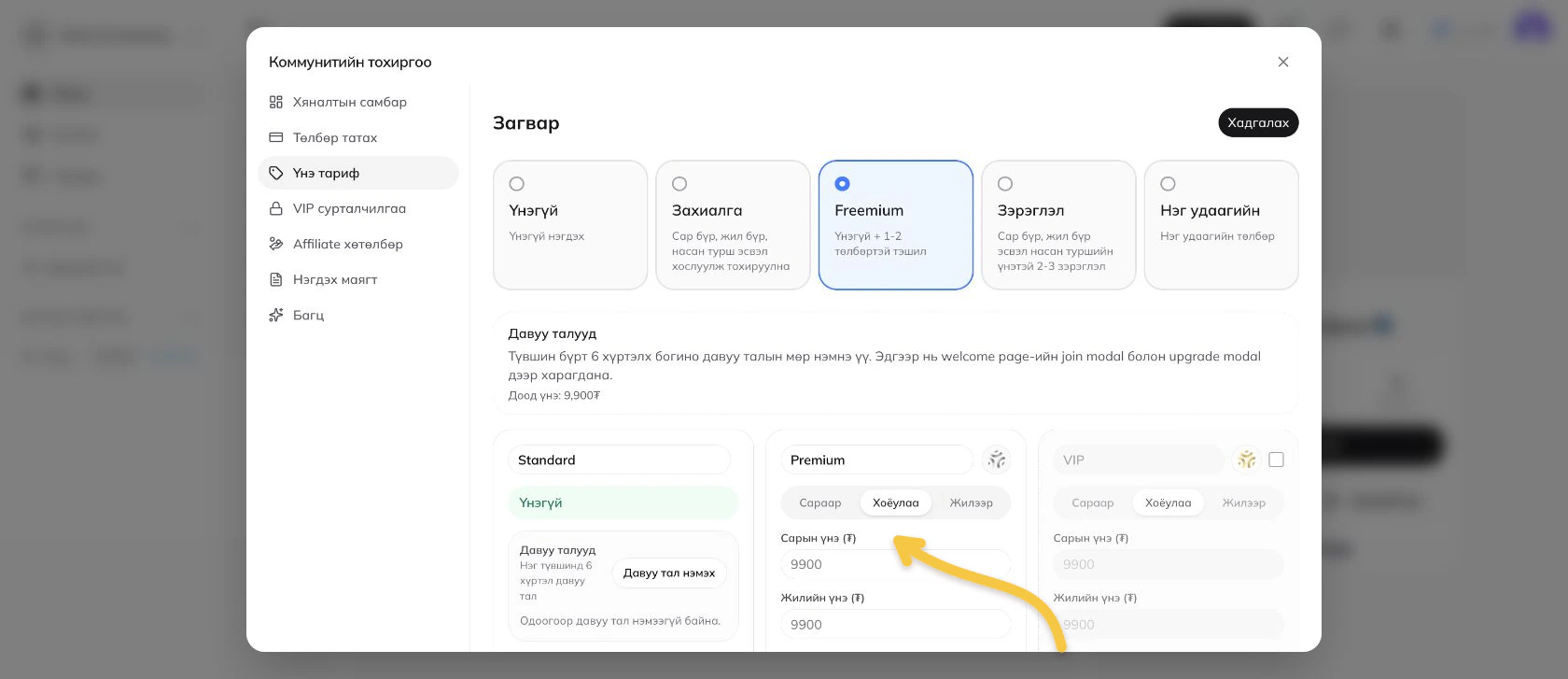The image size is (1568, 679).
Task: Edit the Standard tier name field
Action: click(620, 460)
